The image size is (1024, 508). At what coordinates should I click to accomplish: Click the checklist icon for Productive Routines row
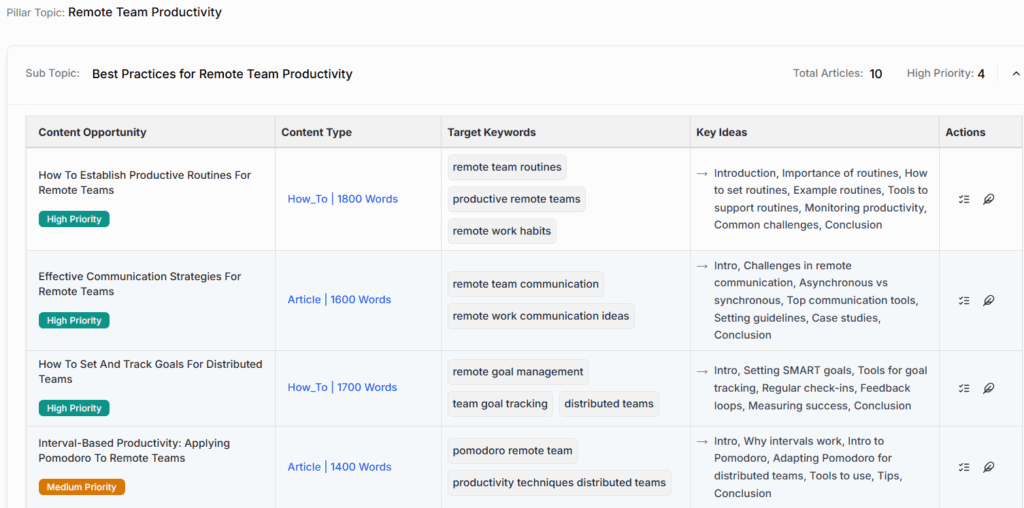point(964,199)
